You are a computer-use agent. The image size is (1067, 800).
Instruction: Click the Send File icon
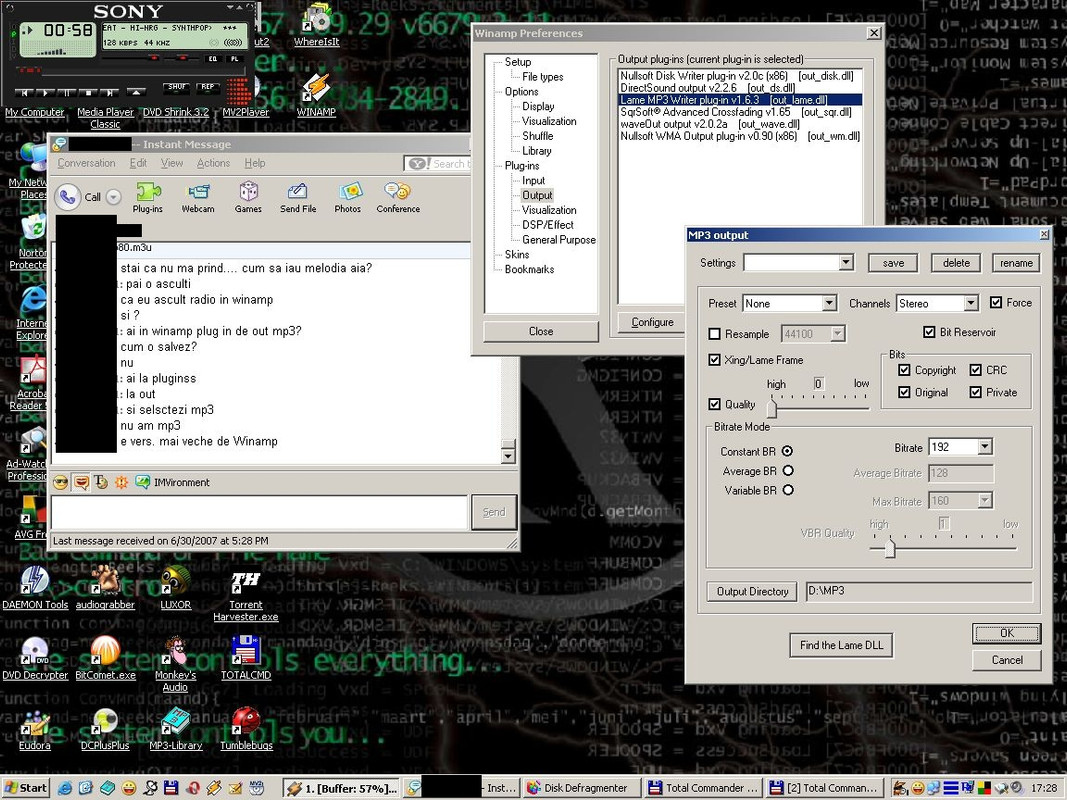(298, 197)
